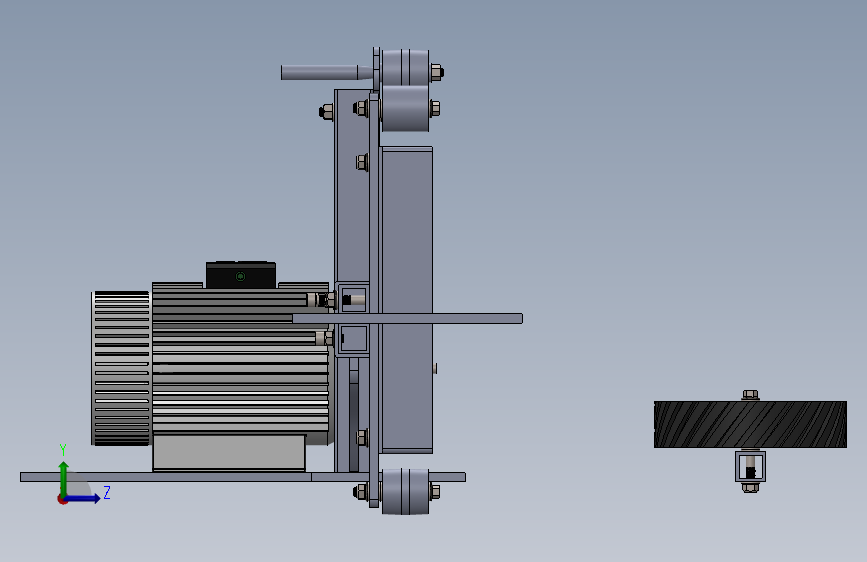This screenshot has height=562, width=867.
Task: Click the "Z" axis label
Action: pyautogui.click(x=107, y=492)
